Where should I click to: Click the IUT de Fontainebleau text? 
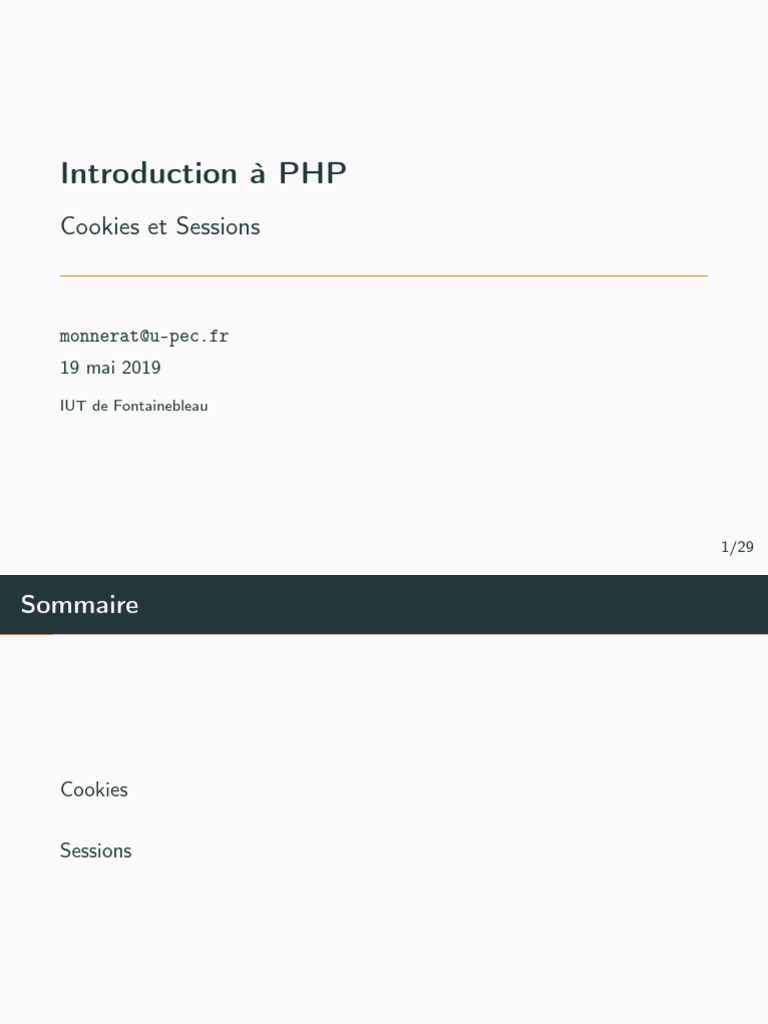click(x=134, y=406)
